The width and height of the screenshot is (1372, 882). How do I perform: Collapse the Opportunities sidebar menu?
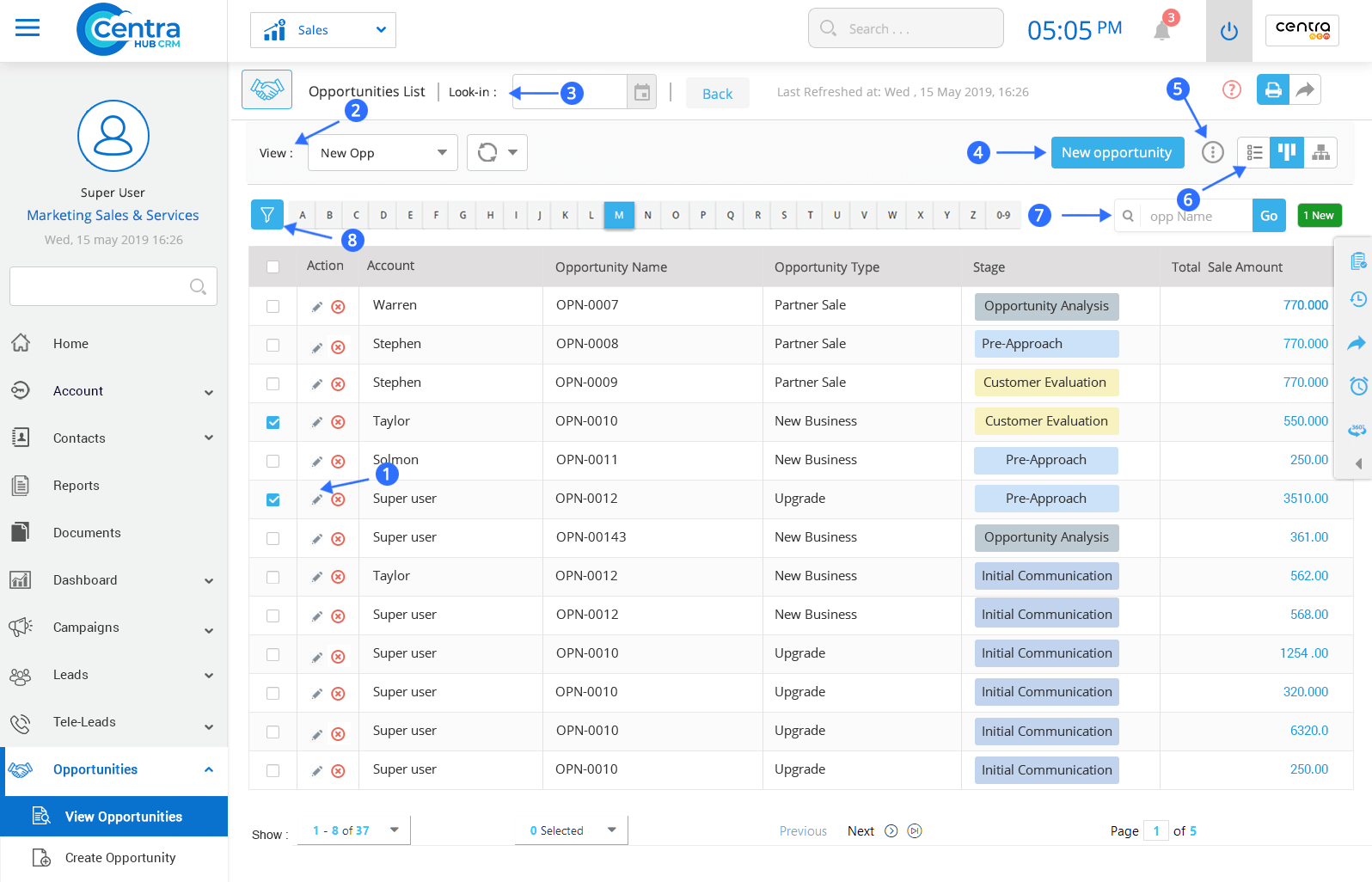pyautogui.click(x=208, y=769)
